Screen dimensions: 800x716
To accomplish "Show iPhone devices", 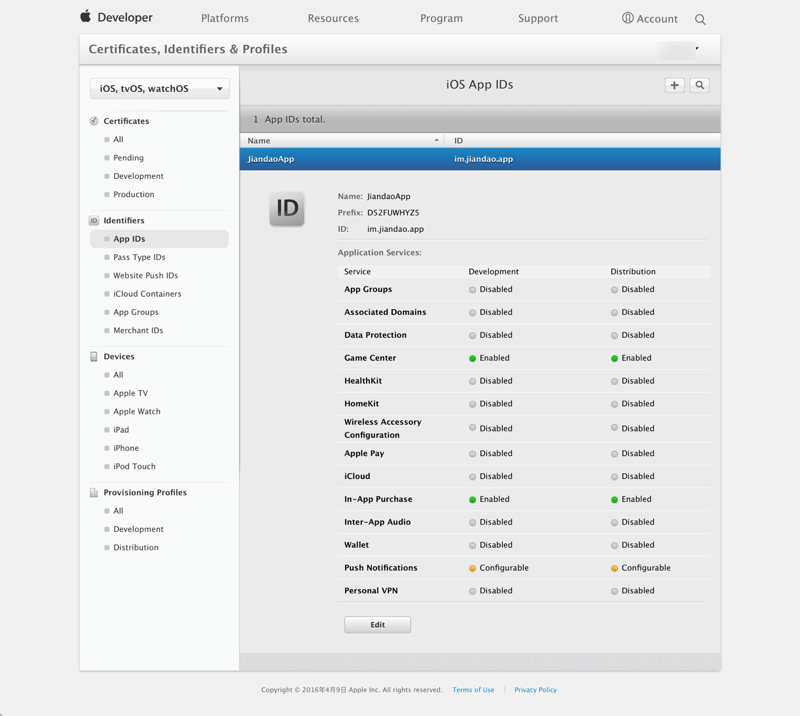I will click(126, 448).
